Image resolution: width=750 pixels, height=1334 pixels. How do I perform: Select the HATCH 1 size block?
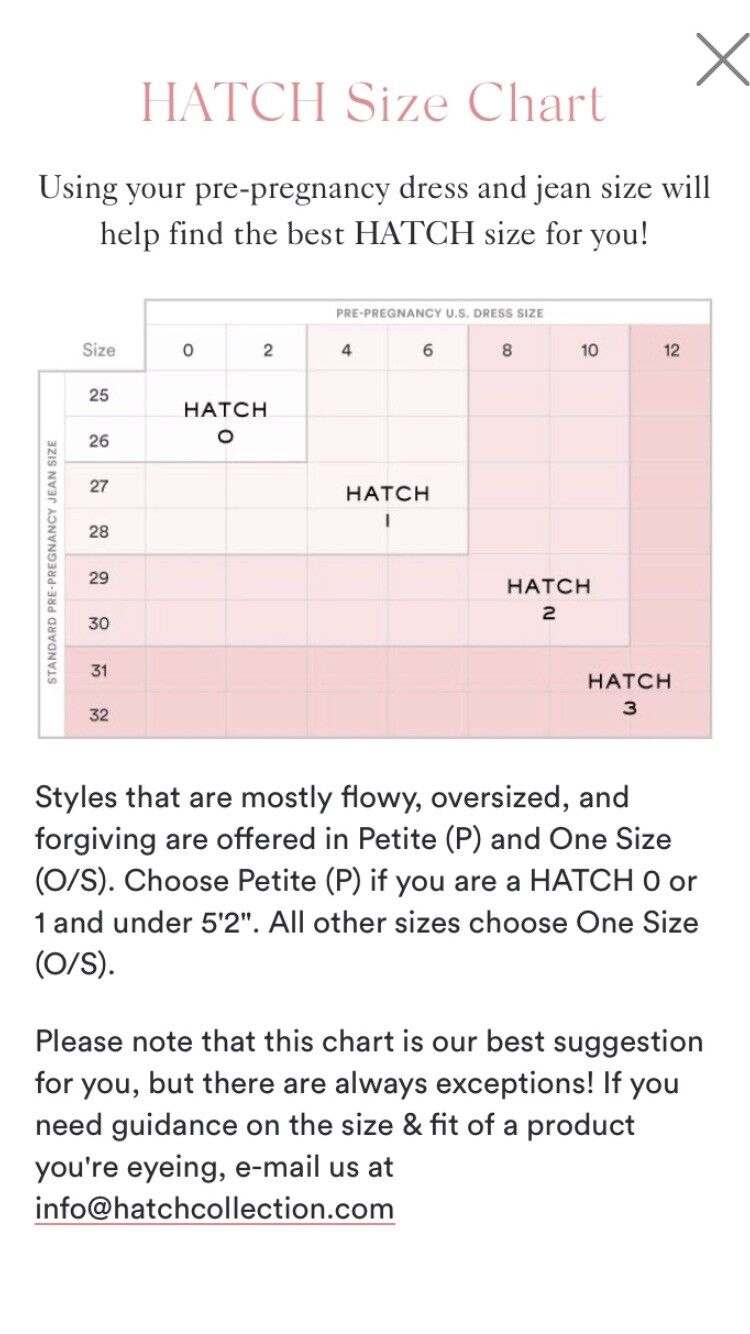point(387,504)
